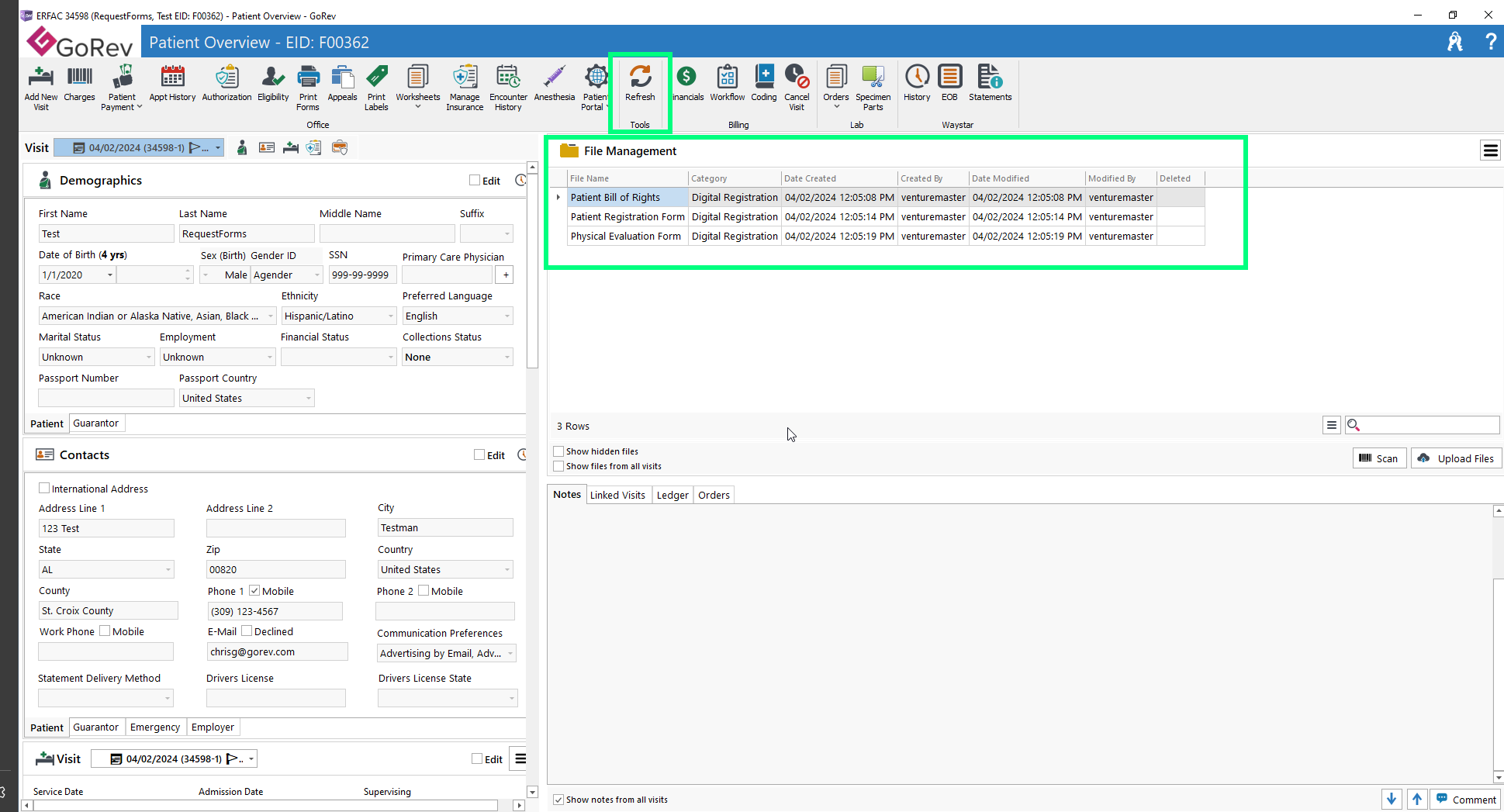
Task: Open File Management hamburger menu
Action: click(1490, 150)
